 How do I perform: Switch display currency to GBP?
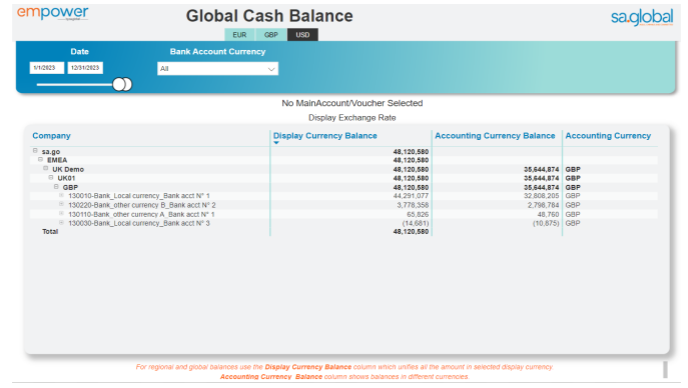click(x=271, y=35)
